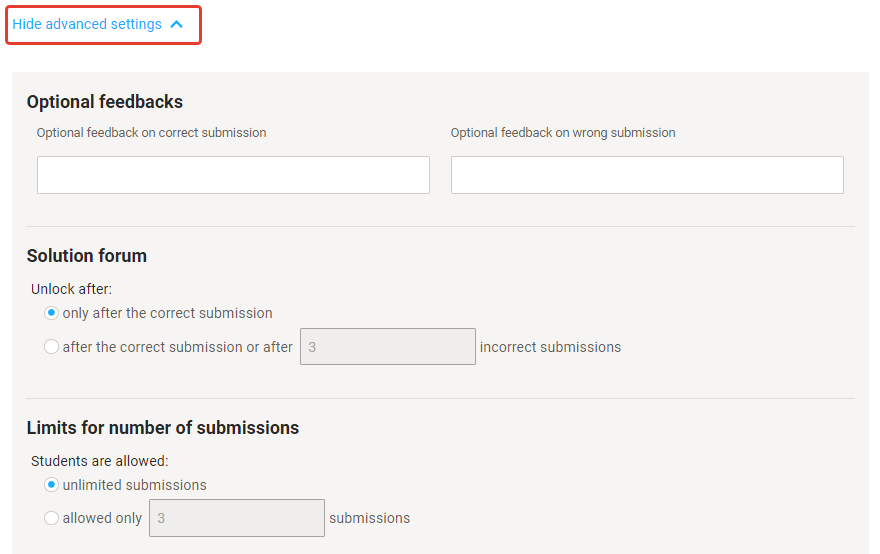Image resolution: width=880 pixels, height=554 pixels.
Task: Click the 'Unlock after:' label text
Action: click(x=71, y=289)
